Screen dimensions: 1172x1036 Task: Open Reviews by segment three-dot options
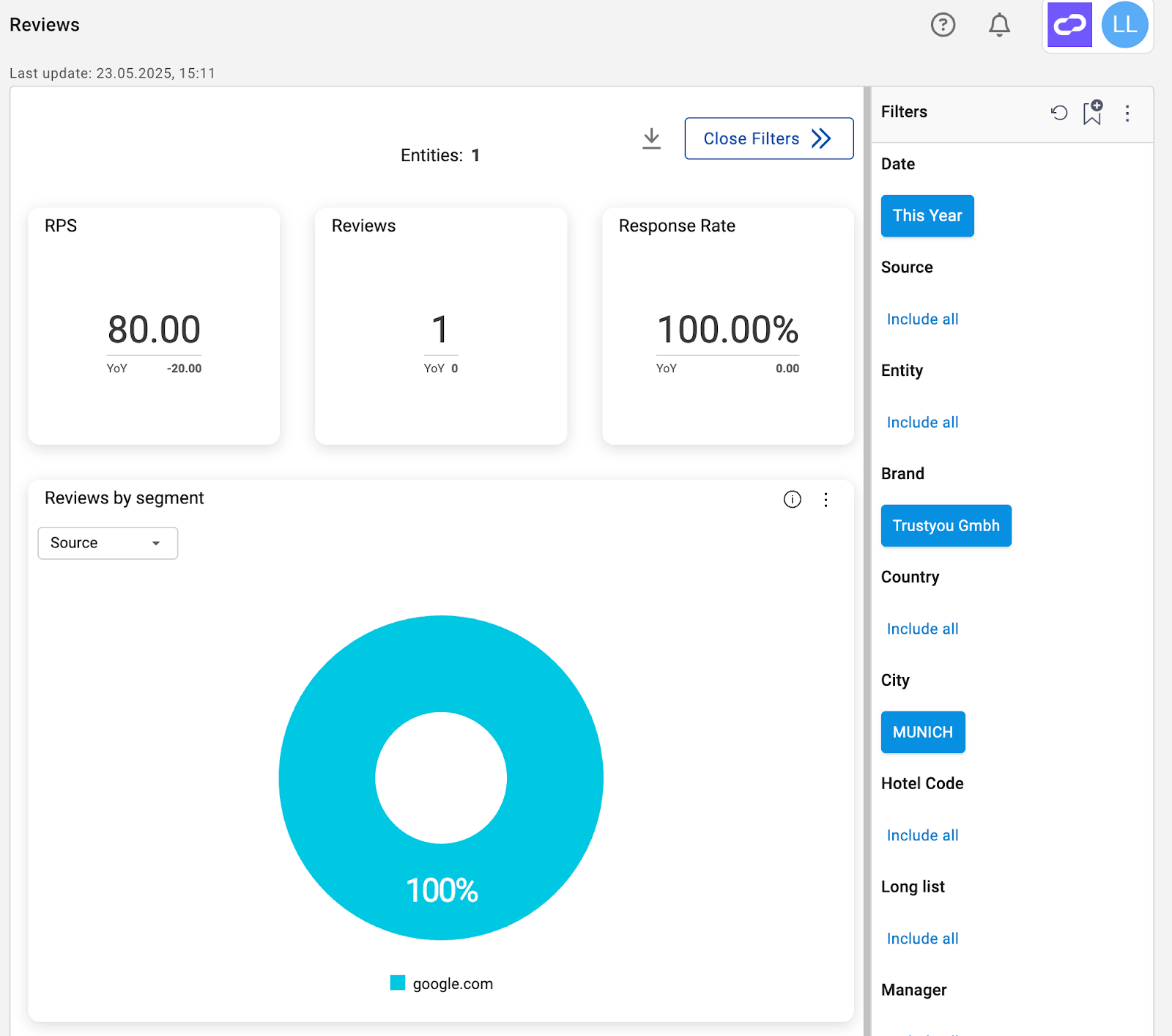(826, 499)
